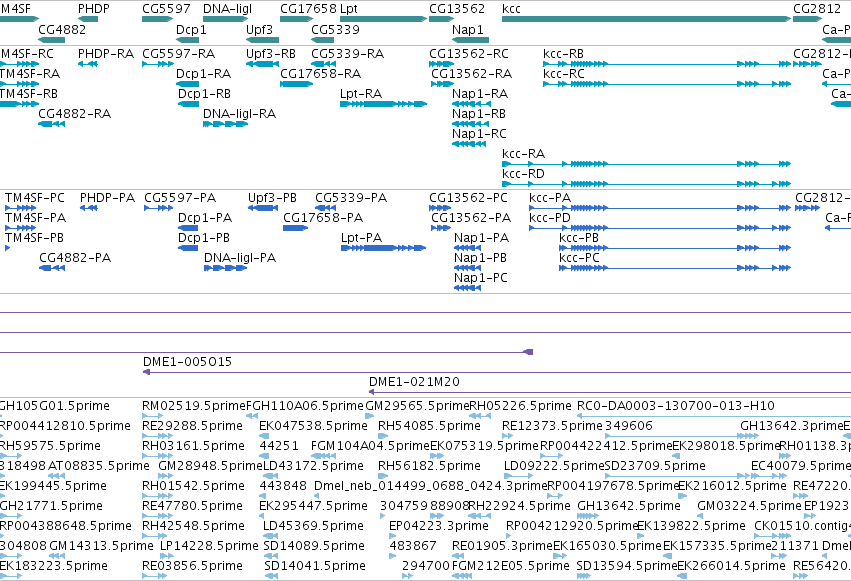
Task: Click the Nap1 gene feature
Action: click(x=471, y=40)
